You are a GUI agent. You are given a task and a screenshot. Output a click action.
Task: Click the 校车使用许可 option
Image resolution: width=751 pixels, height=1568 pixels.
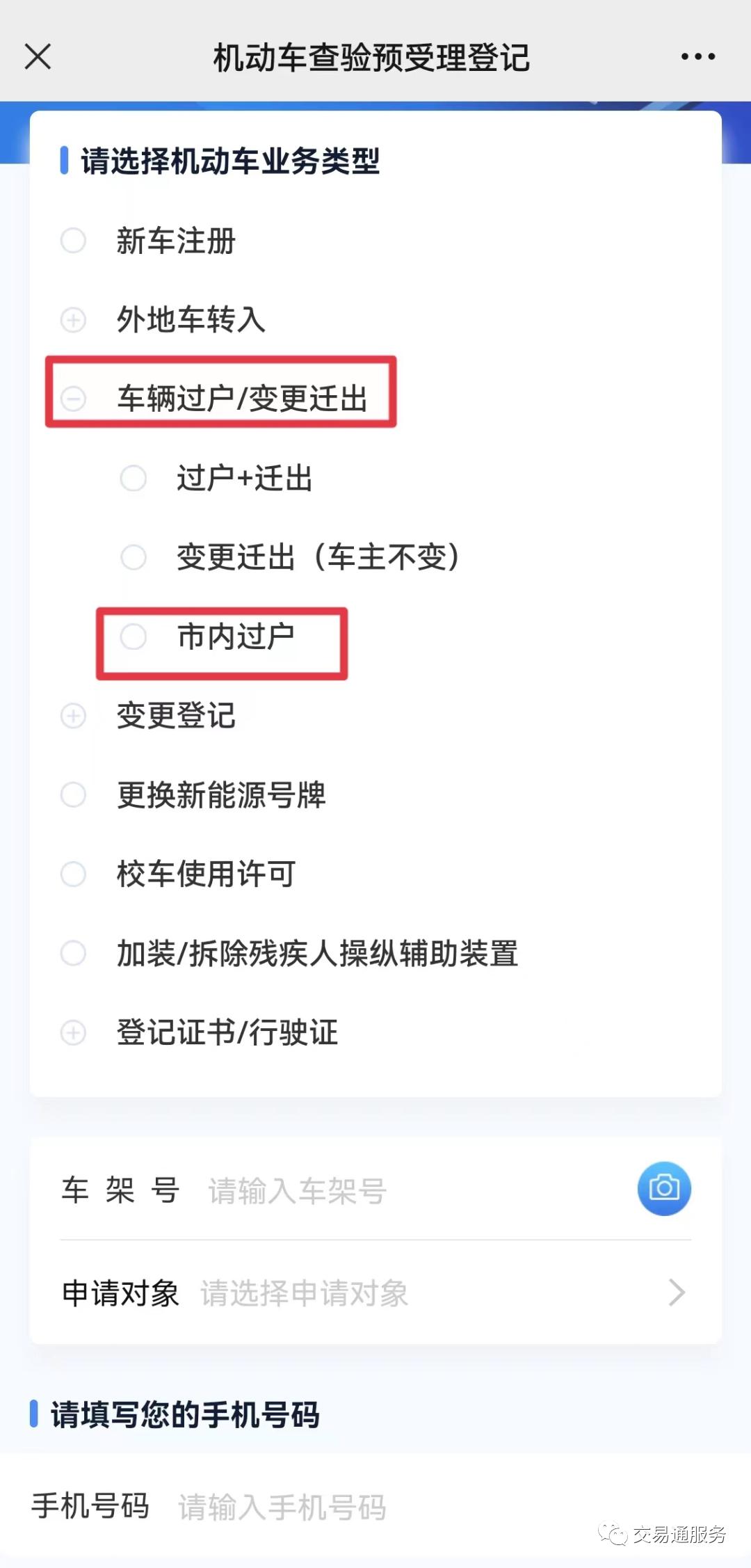pyautogui.click(x=72, y=874)
